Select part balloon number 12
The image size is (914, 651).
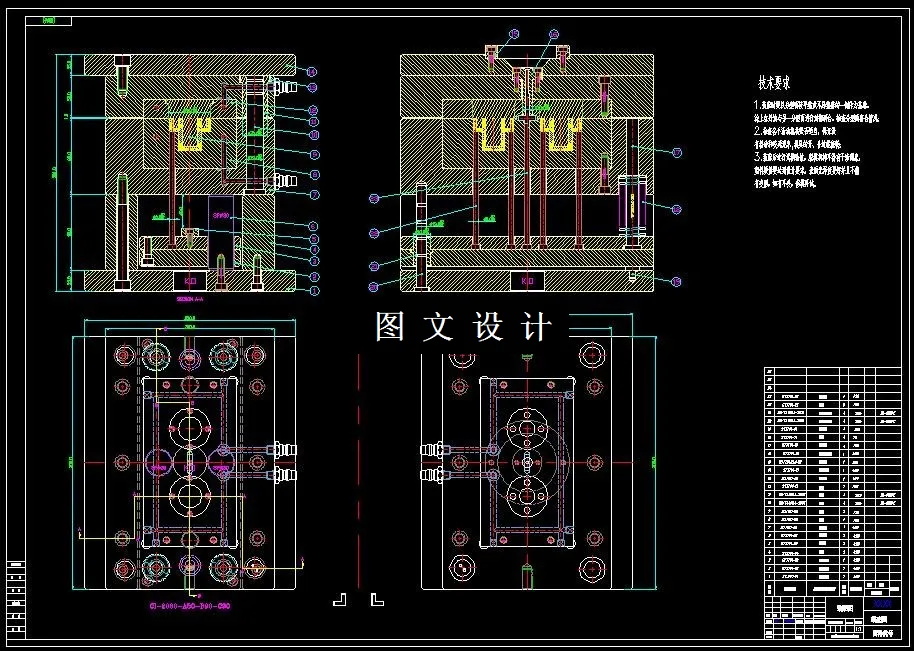[x=313, y=110]
